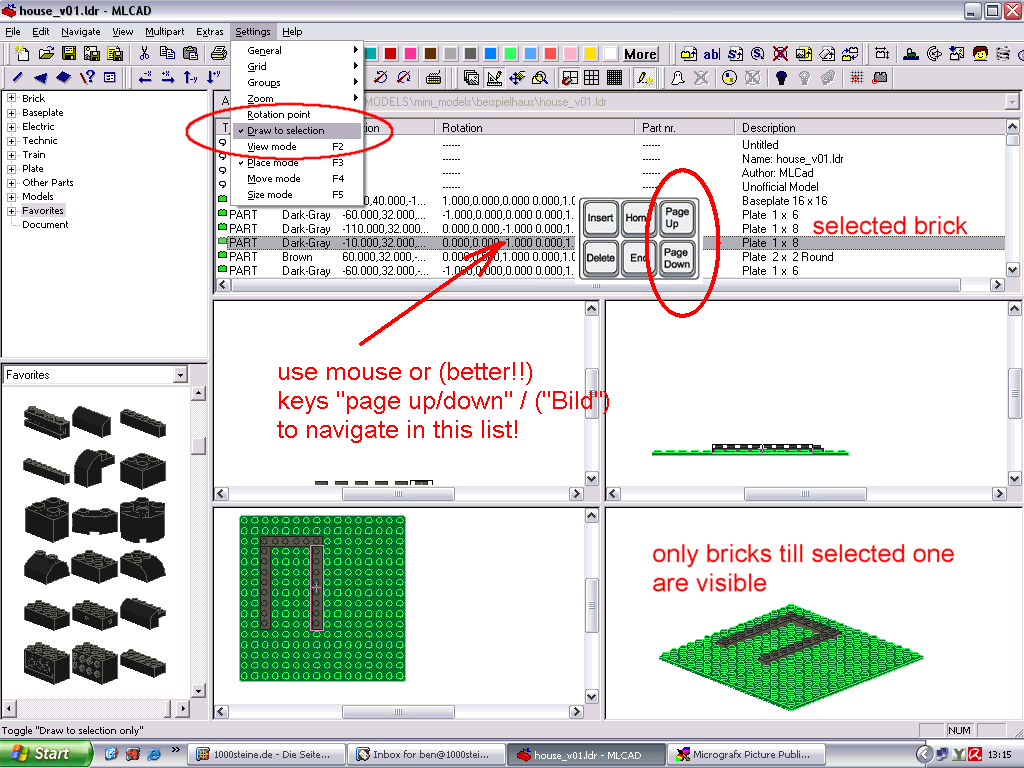
Task: Open the Navigate menu
Action: click(x=81, y=31)
